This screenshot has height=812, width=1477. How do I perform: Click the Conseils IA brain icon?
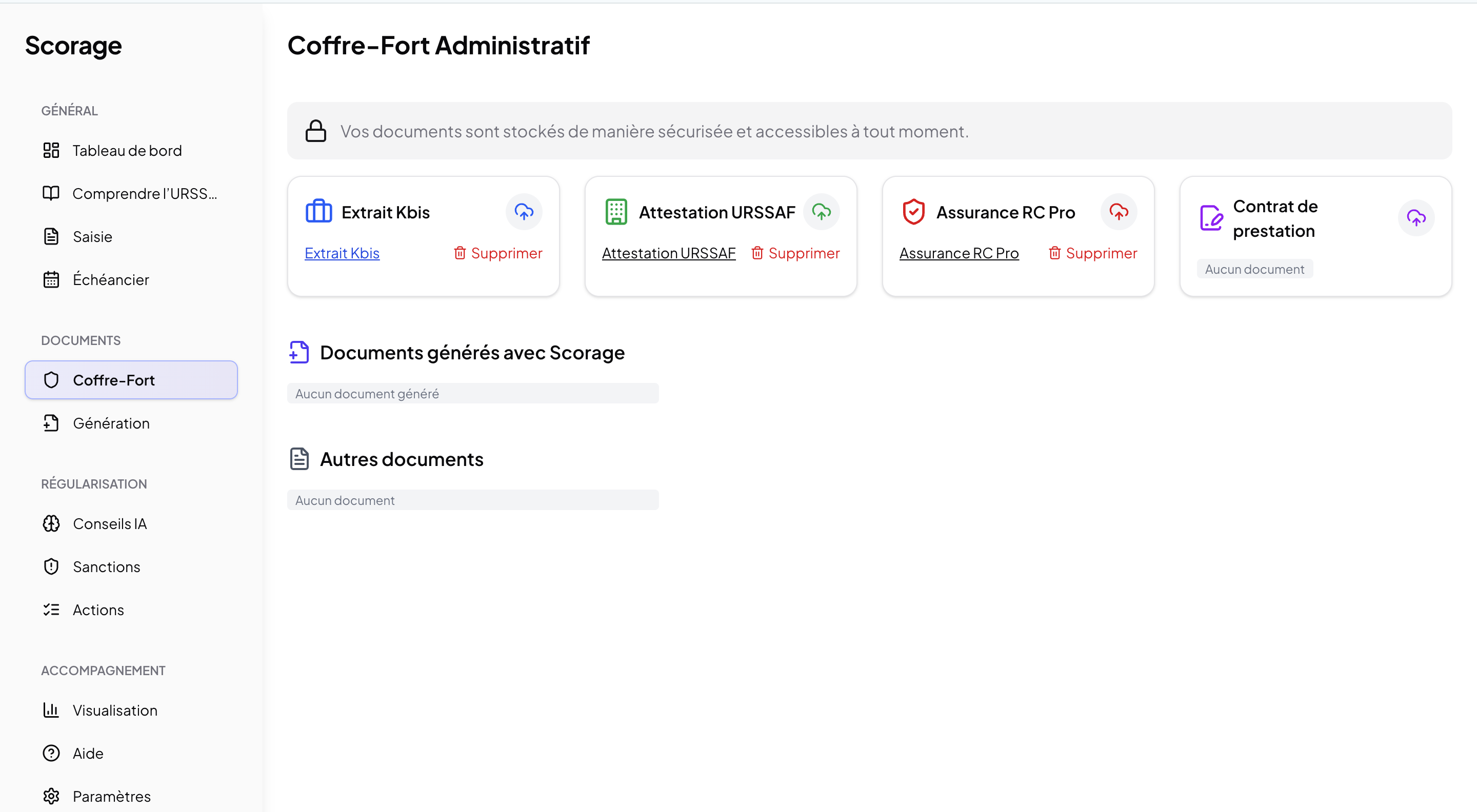51,524
